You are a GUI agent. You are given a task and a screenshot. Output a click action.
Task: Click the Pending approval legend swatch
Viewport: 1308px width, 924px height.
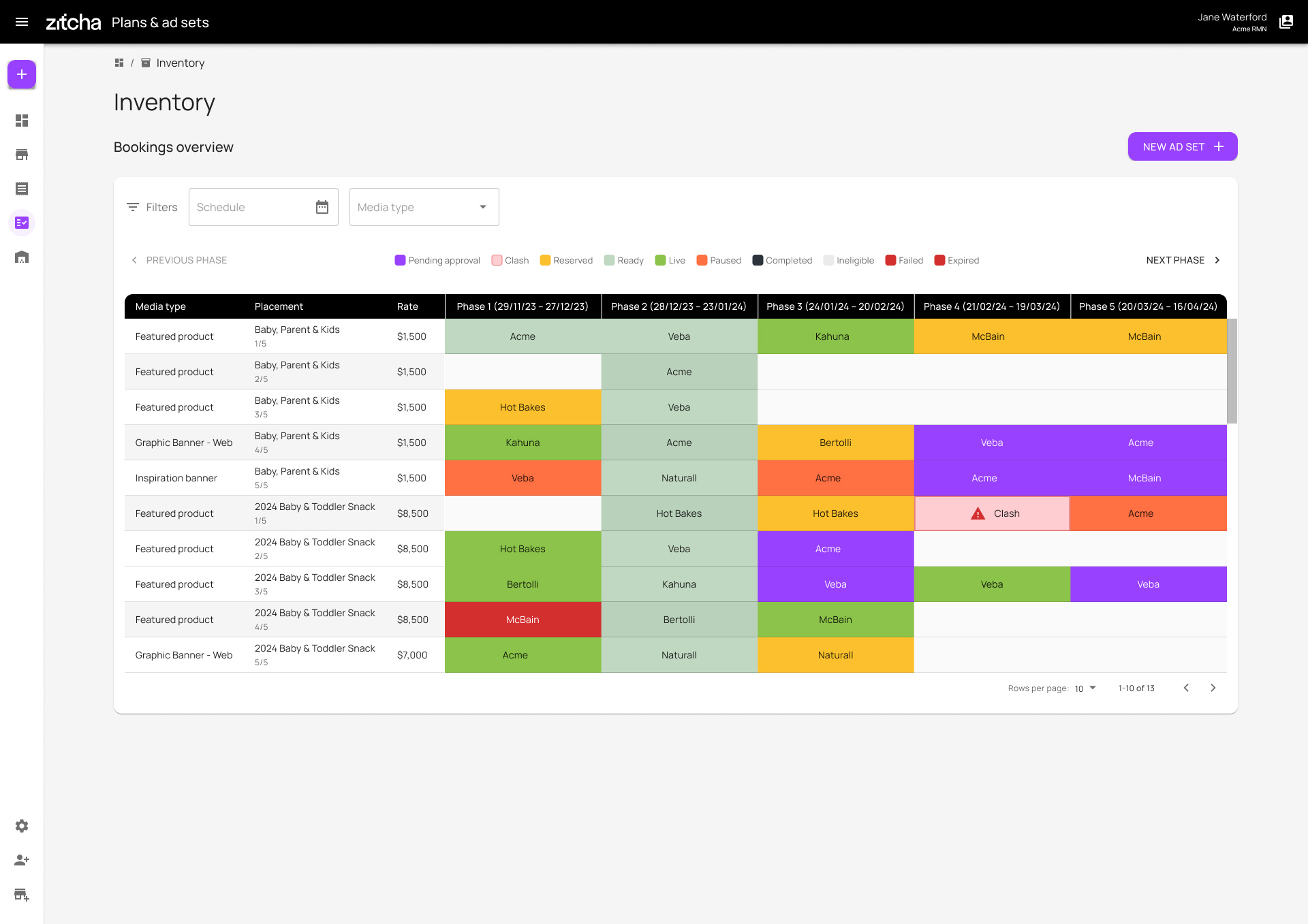[x=401, y=260]
